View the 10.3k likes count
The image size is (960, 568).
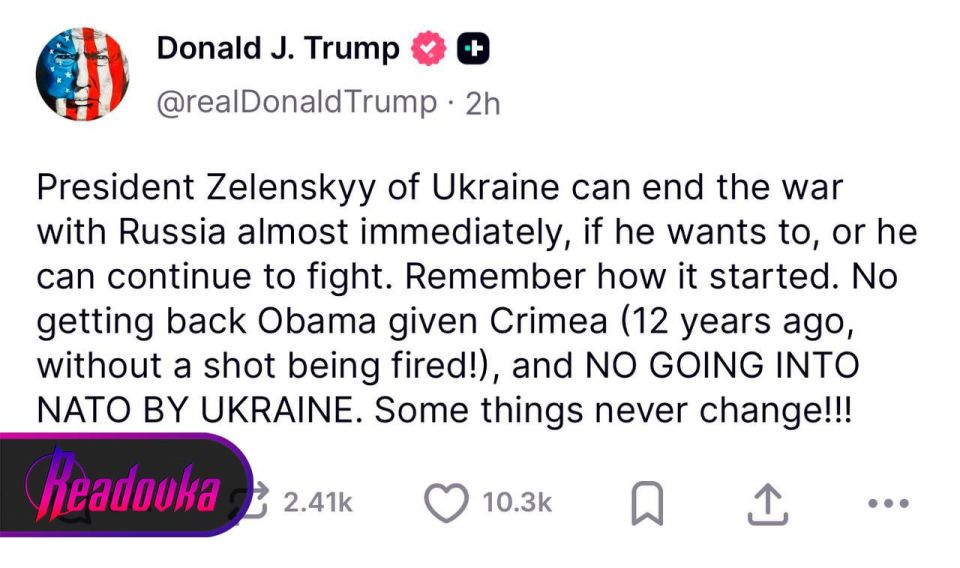point(517,503)
